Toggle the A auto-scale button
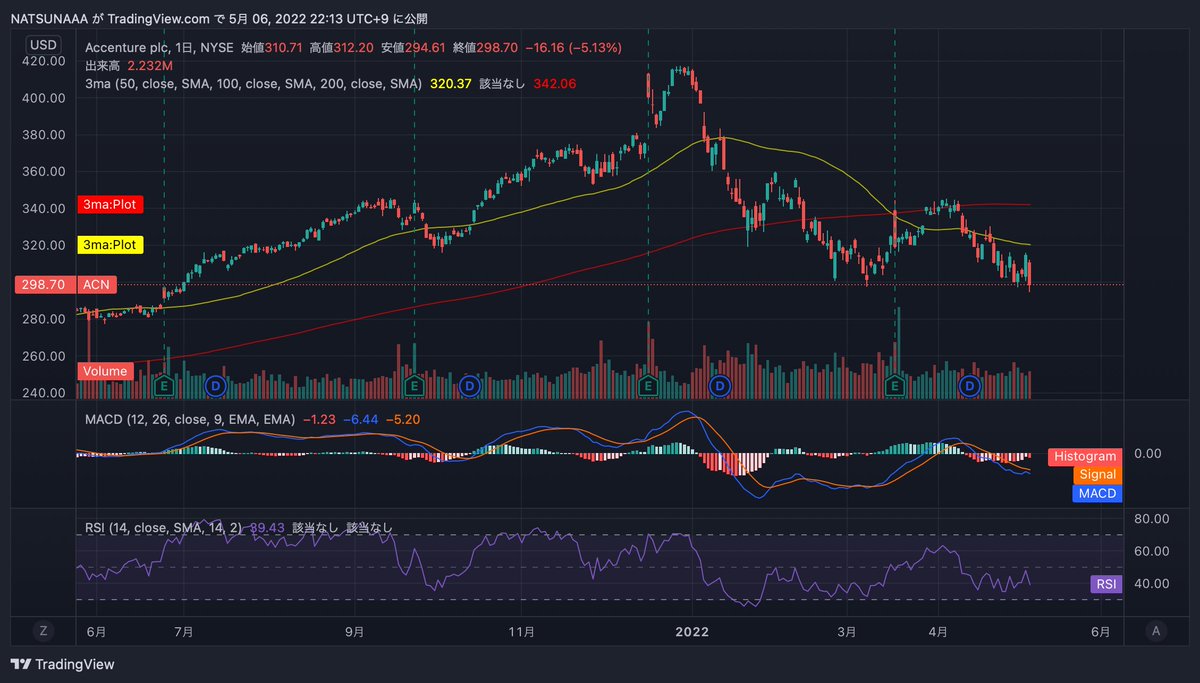 coord(1155,630)
